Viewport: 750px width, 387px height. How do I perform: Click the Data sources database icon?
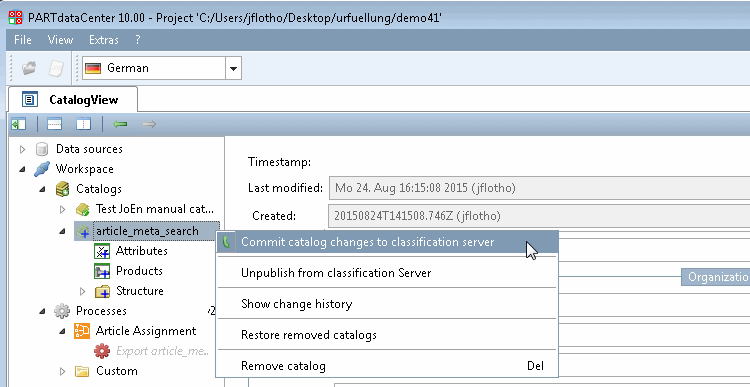[42, 149]
